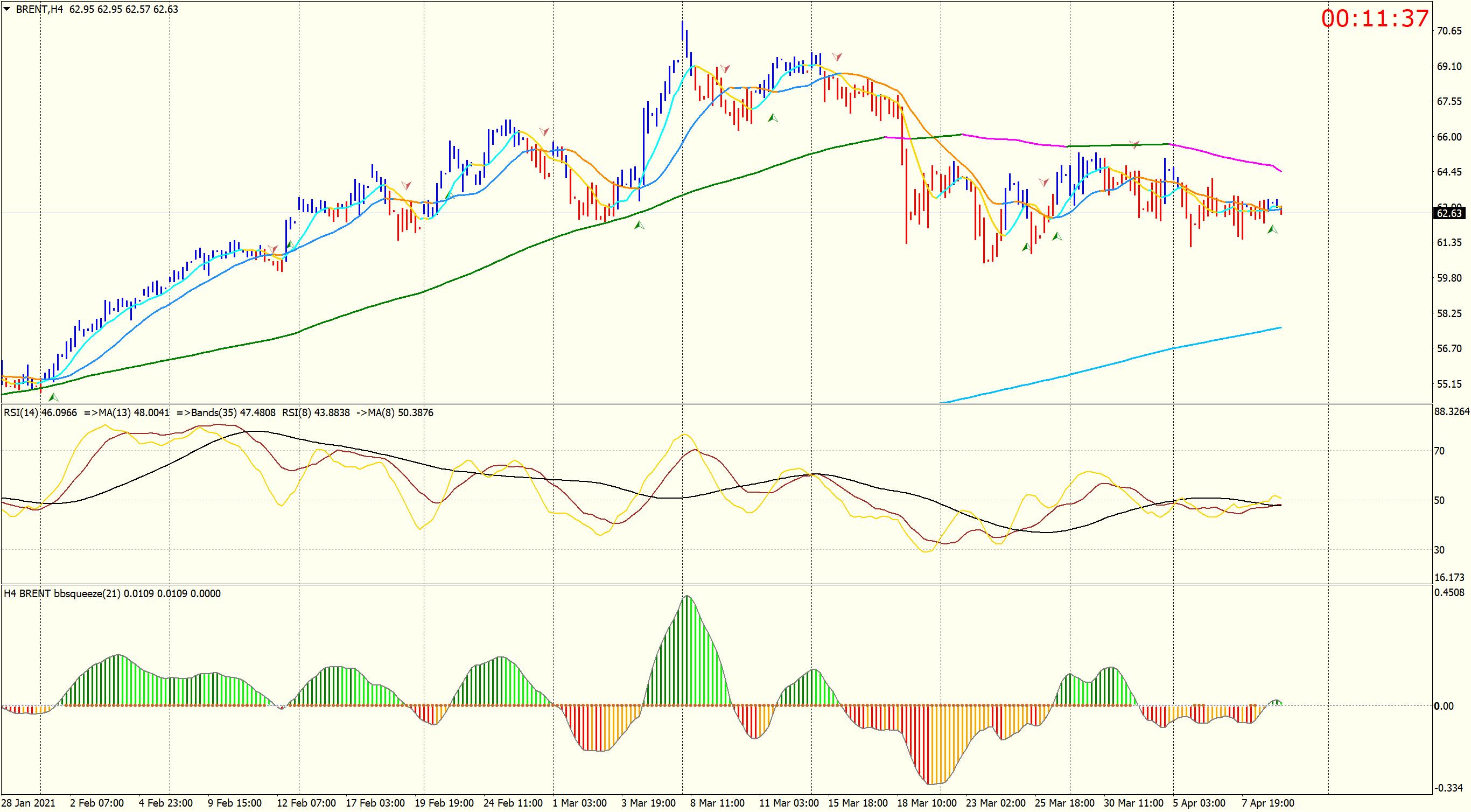
Task: Click the 70.65 price scale label
Action: coord(1449,31)
